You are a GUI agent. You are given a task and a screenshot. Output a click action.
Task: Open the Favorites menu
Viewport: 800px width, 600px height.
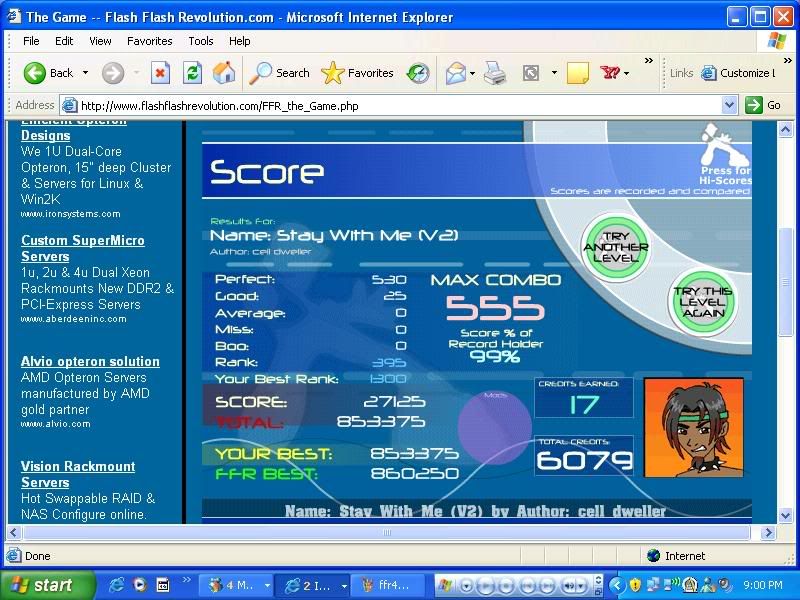click(x=149, y=41)
